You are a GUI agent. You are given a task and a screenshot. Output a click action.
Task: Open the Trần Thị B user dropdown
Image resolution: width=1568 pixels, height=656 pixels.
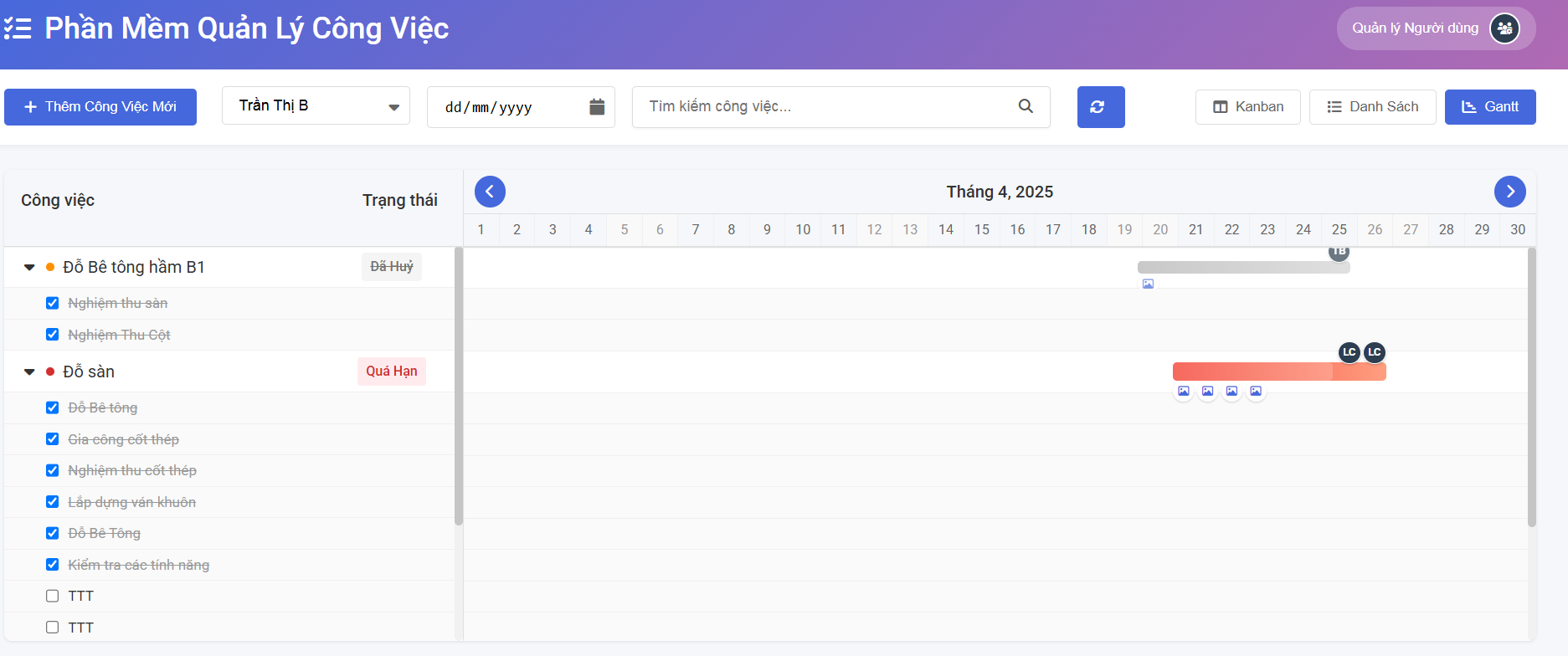[x=316, y=105]
